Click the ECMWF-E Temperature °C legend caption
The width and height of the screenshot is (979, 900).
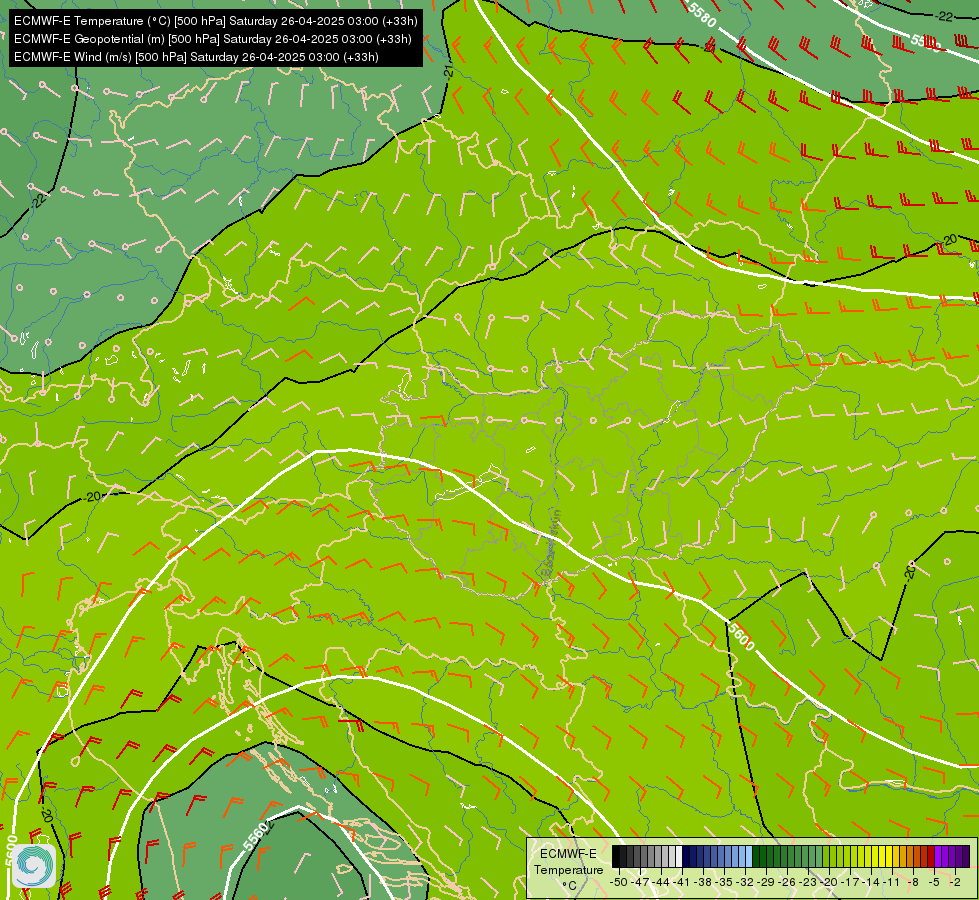tap(569, 869)
